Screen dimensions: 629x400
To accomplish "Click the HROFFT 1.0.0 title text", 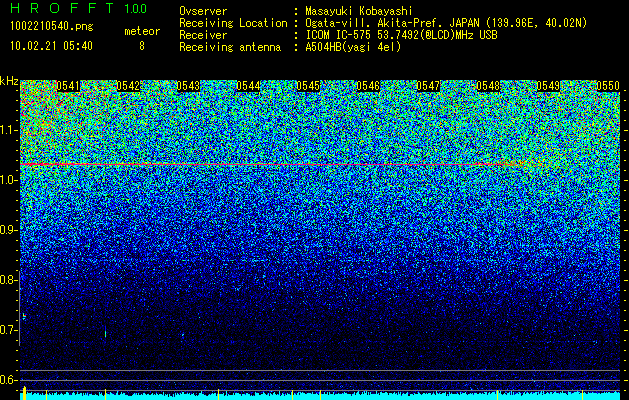I will 79,8.
